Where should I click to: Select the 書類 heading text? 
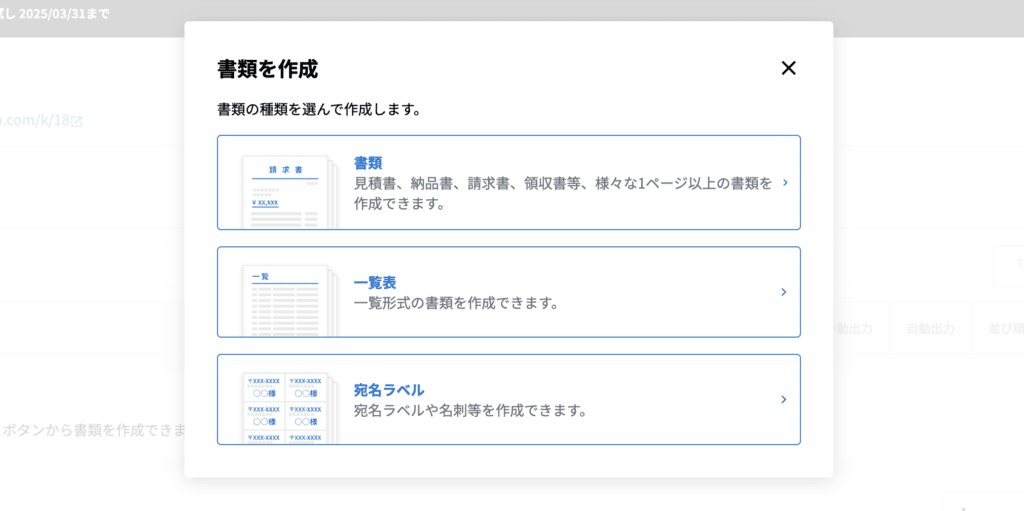point(368,163)
